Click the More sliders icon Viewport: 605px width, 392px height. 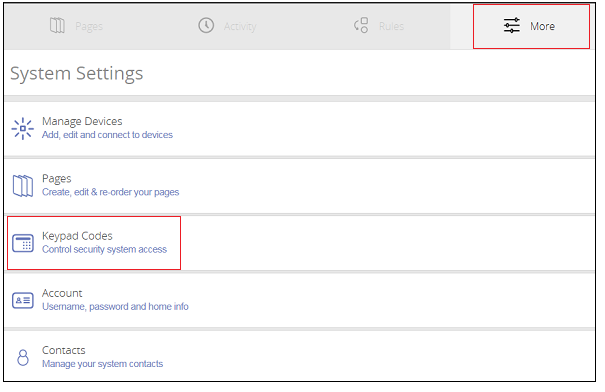[x=512, y=25]
